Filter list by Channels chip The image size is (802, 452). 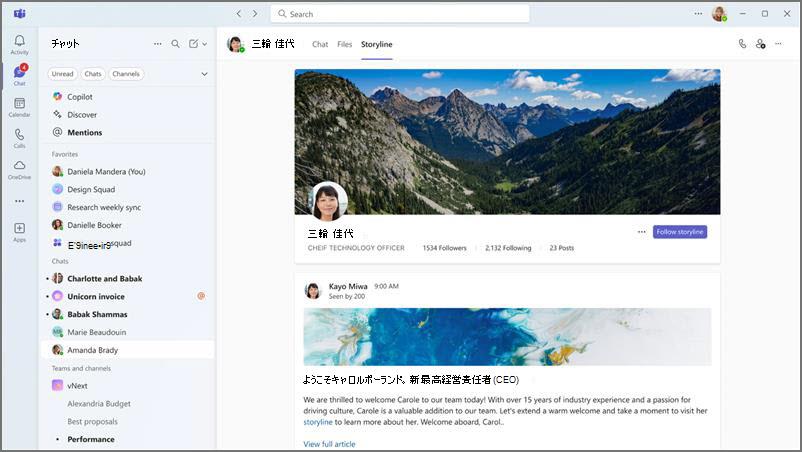click(126, 74)
